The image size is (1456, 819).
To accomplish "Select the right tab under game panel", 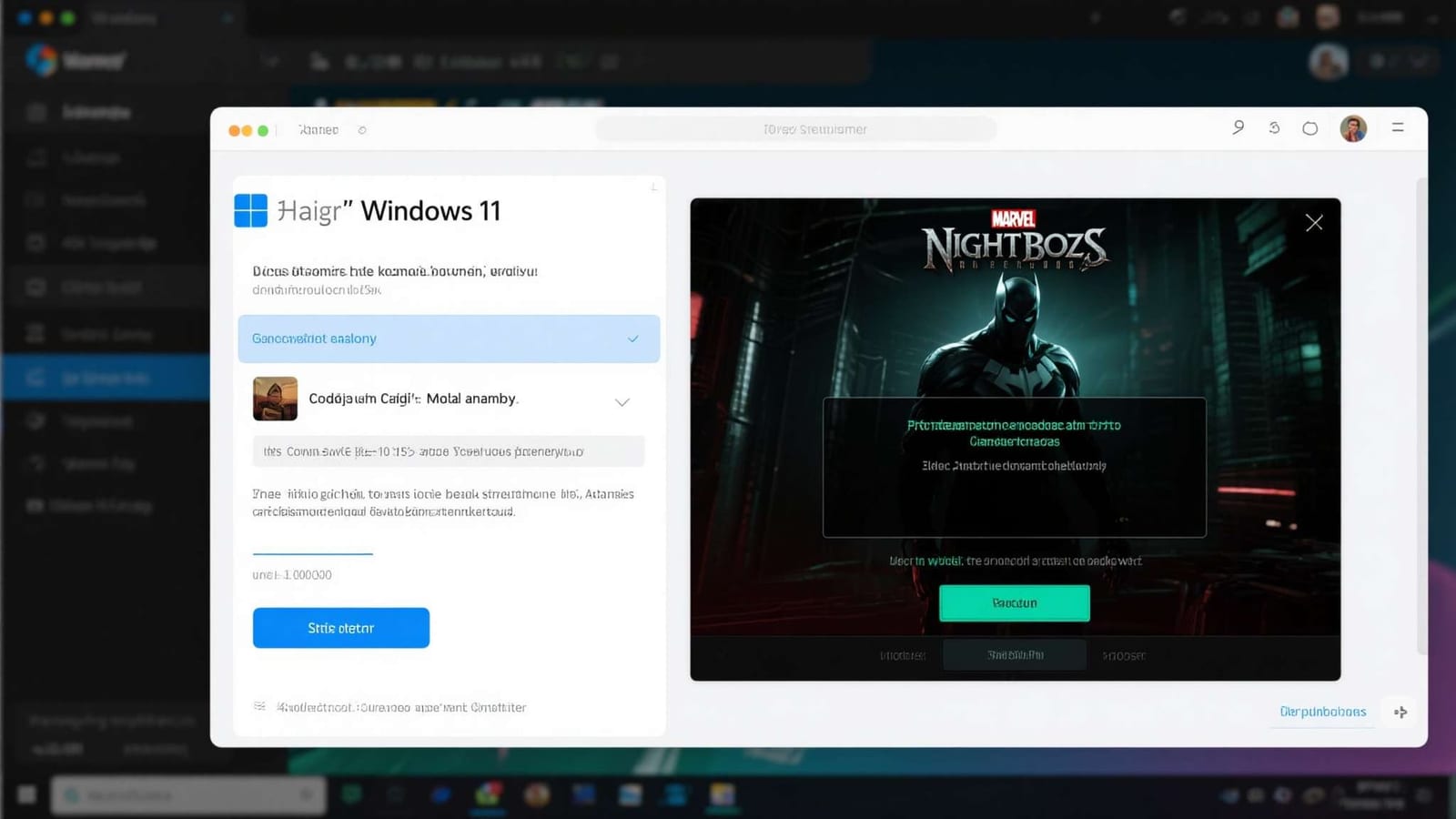I will 1124,655.
